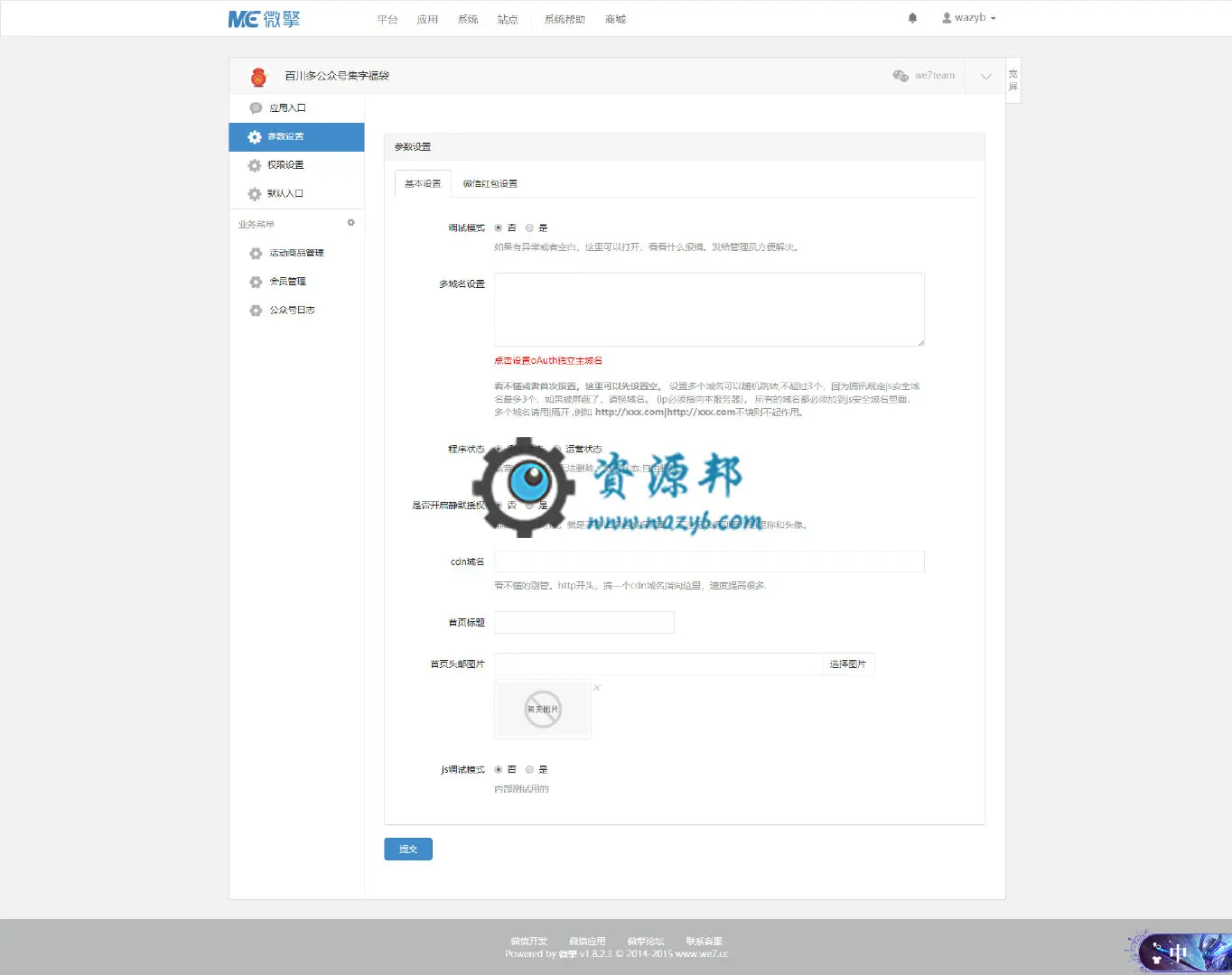Open 系统帮助 in top navigation

565,19
